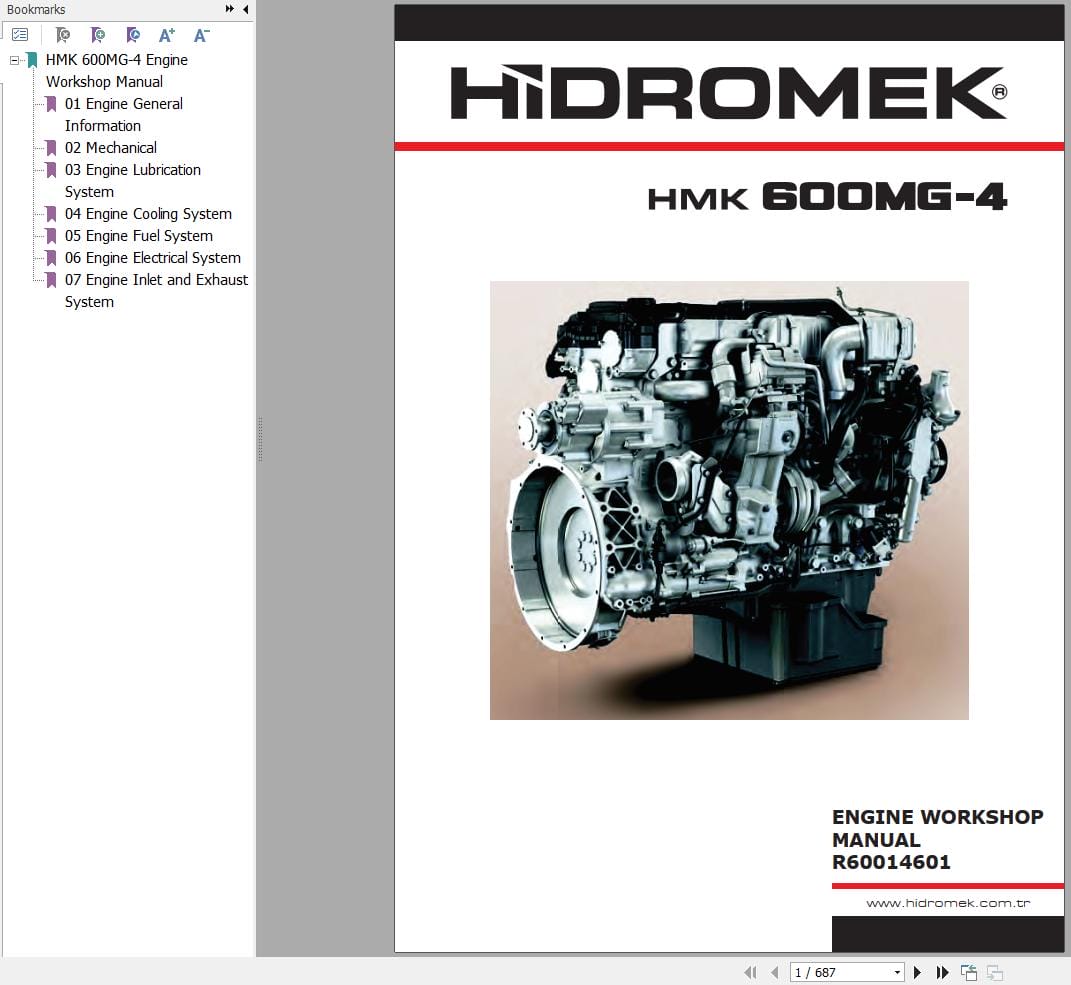Click the previous view icon
The width and height of the screenshot is (1071, 985).
(968, 972)
